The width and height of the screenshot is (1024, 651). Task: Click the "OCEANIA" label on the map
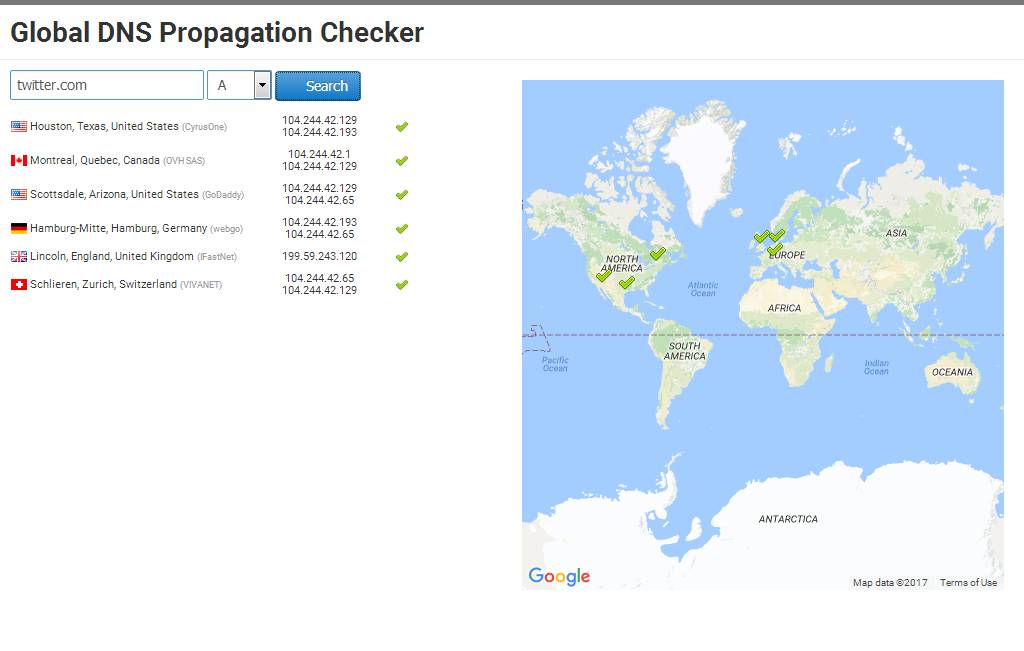(952, 372)
